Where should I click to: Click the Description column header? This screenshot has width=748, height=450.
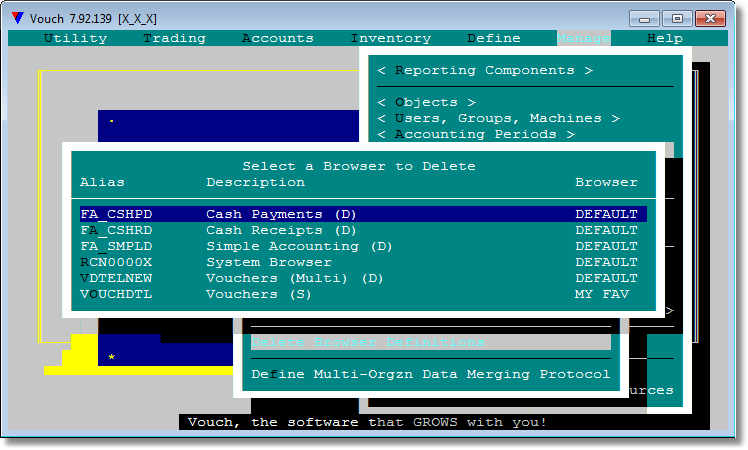pyautogui.click(x=255, y=182)
